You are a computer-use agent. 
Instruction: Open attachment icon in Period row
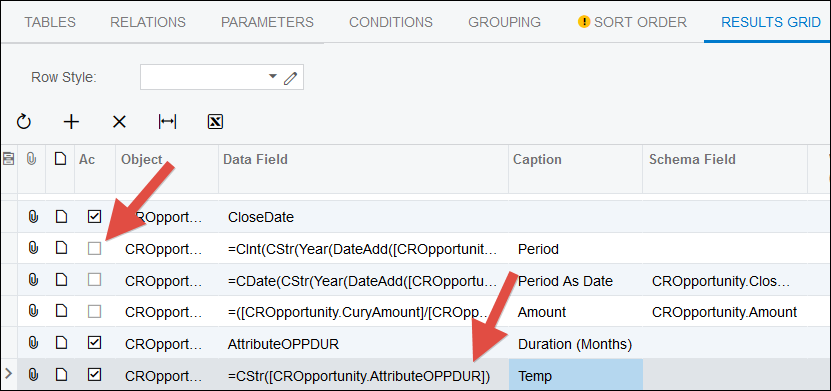(33, 248)
